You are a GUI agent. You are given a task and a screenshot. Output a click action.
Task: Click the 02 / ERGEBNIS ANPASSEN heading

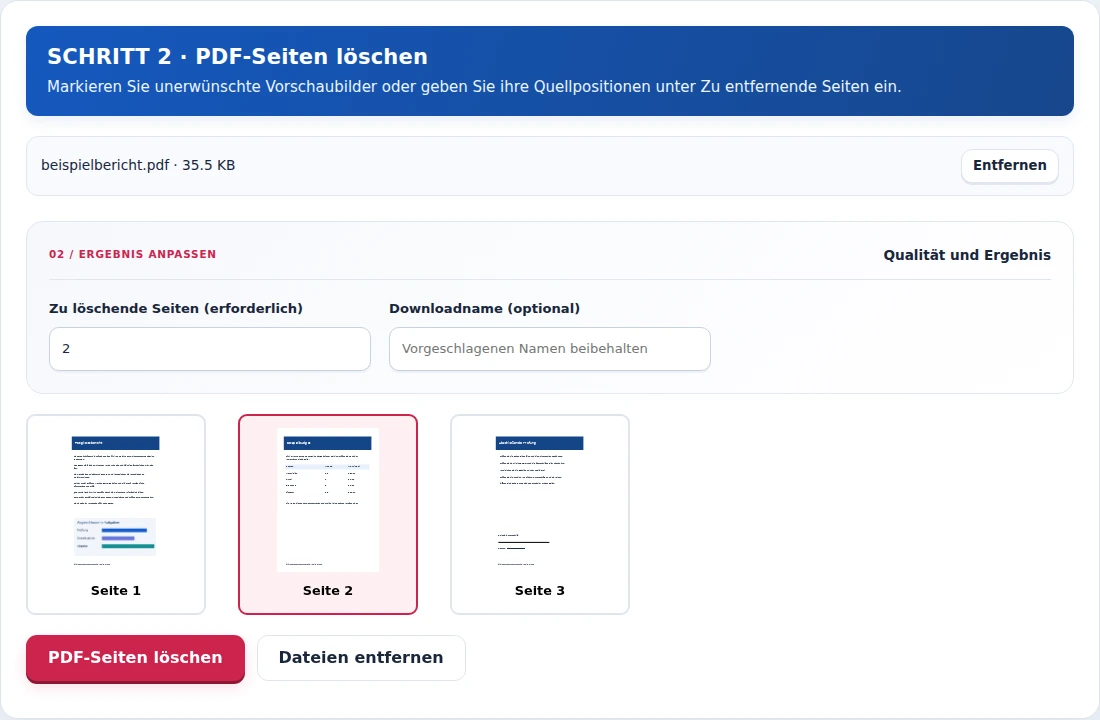coord(133,254)
